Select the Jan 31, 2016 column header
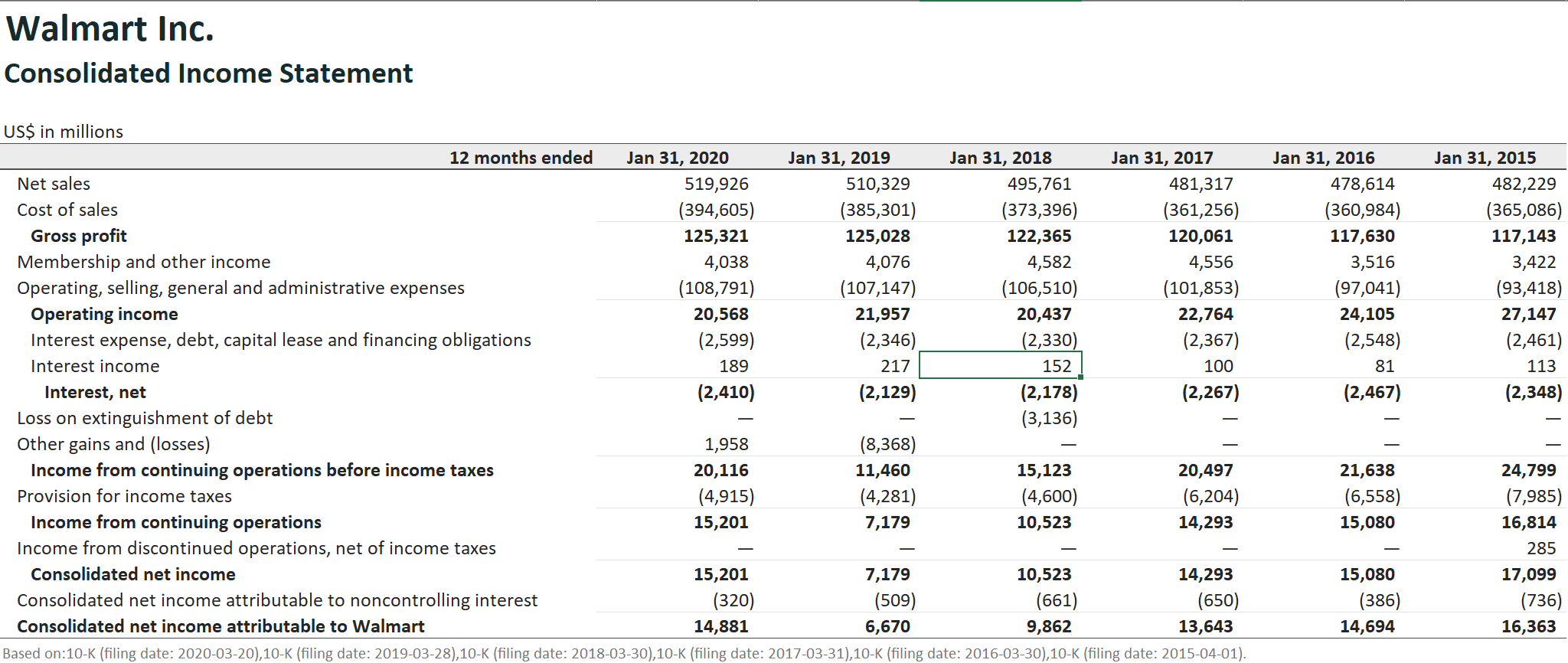This screenshot has width=1568, height=663. click(x=1324, y=158)
